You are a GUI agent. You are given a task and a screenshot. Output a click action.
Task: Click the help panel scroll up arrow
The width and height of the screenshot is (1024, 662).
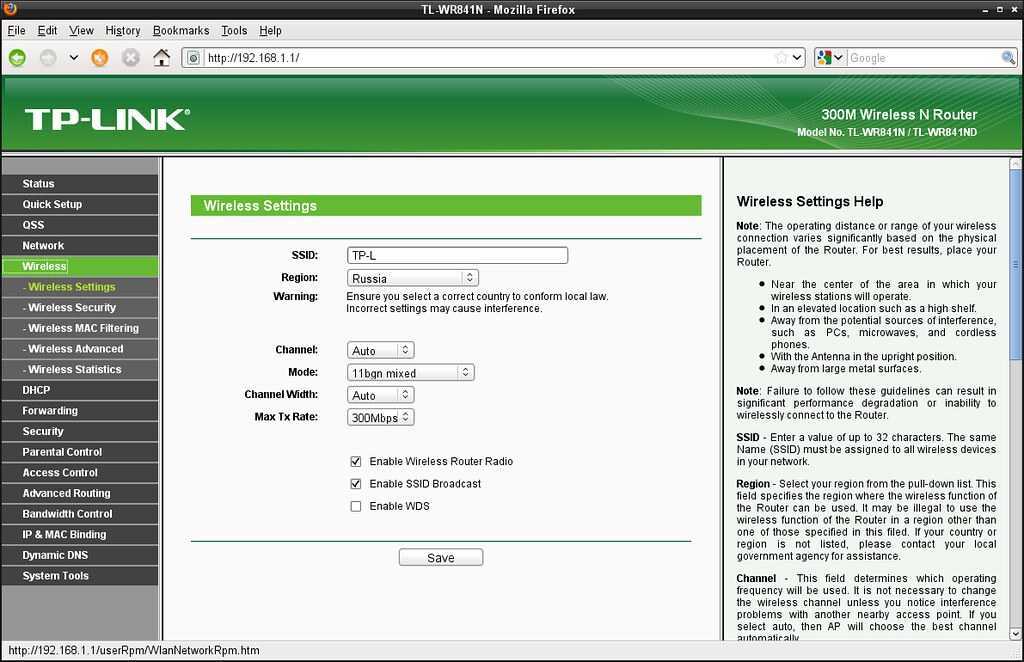click(1016, 164)
